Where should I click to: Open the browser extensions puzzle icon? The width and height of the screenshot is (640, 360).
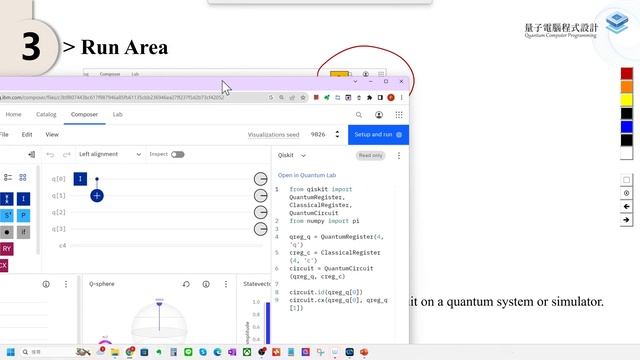(369, 98)
